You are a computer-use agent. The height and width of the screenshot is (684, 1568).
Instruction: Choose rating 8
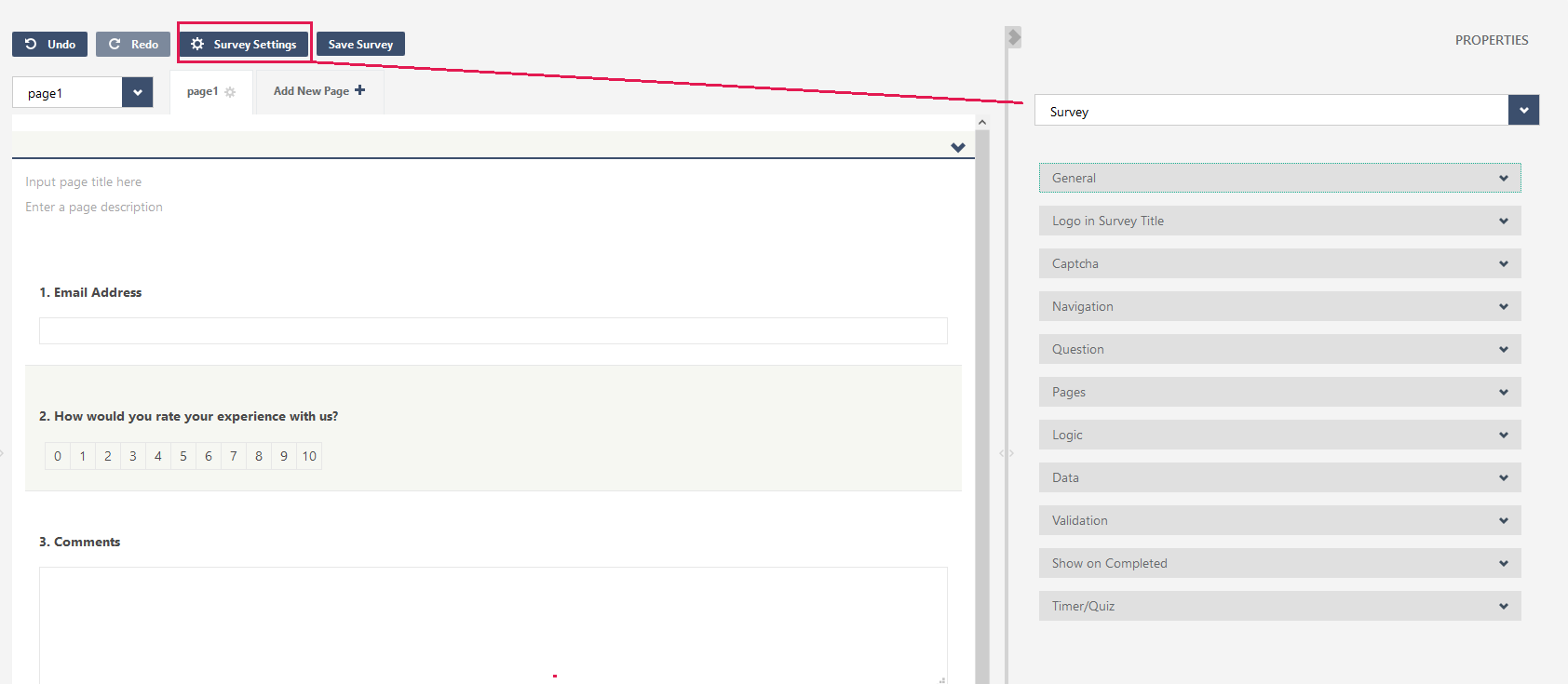coord(259,456)
